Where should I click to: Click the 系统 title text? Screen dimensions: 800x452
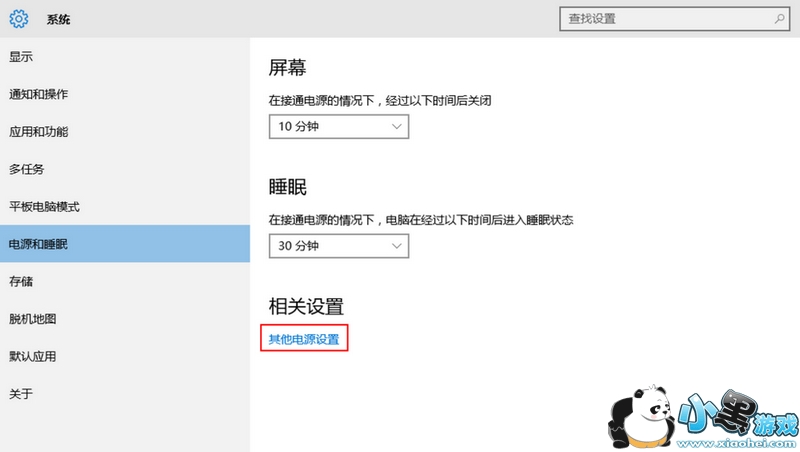click(58, 19)
